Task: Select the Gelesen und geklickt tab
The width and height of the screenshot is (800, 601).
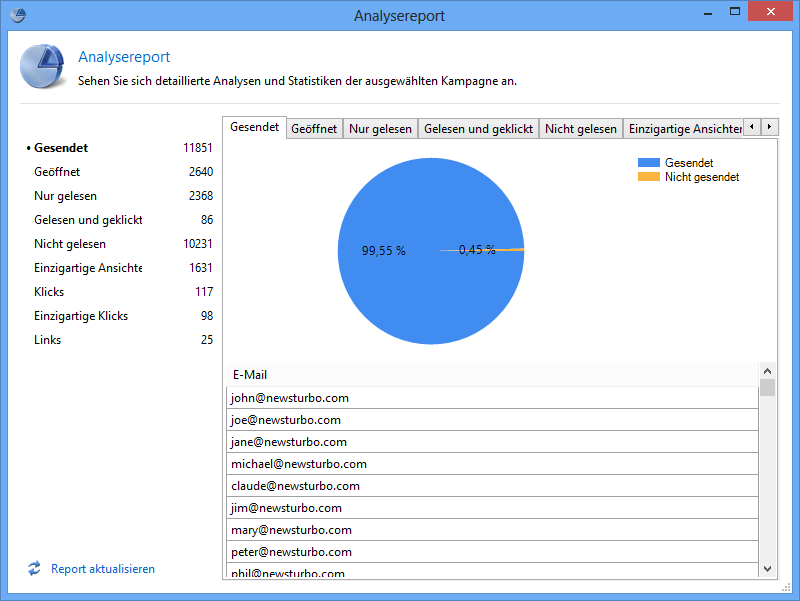Action: click(x=478, y=129)
